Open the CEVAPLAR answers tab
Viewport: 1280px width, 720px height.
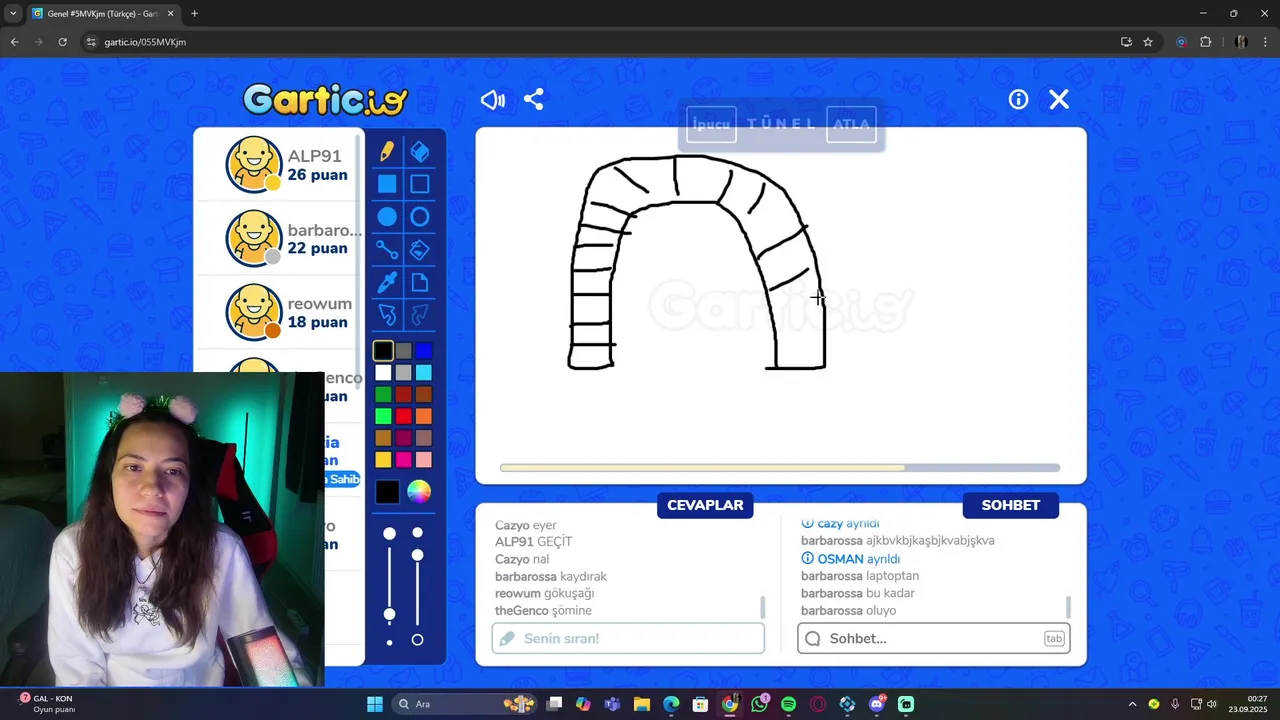[x=705, y=505]
